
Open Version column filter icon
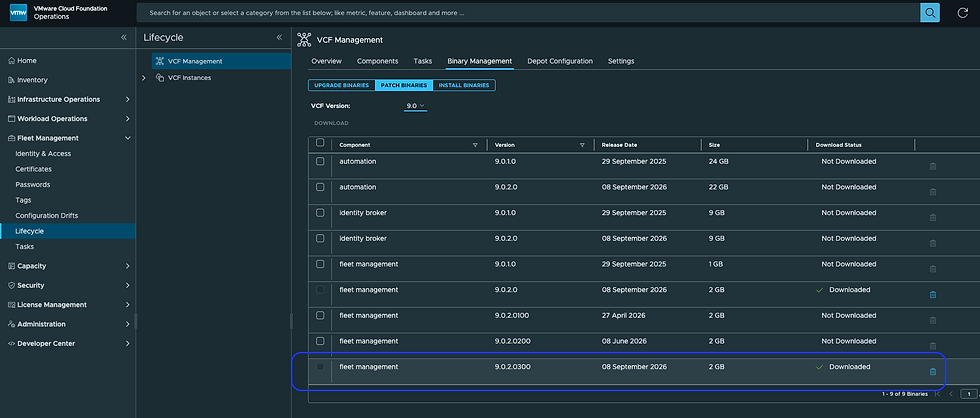pyautogui.click(x=582, y=145)
